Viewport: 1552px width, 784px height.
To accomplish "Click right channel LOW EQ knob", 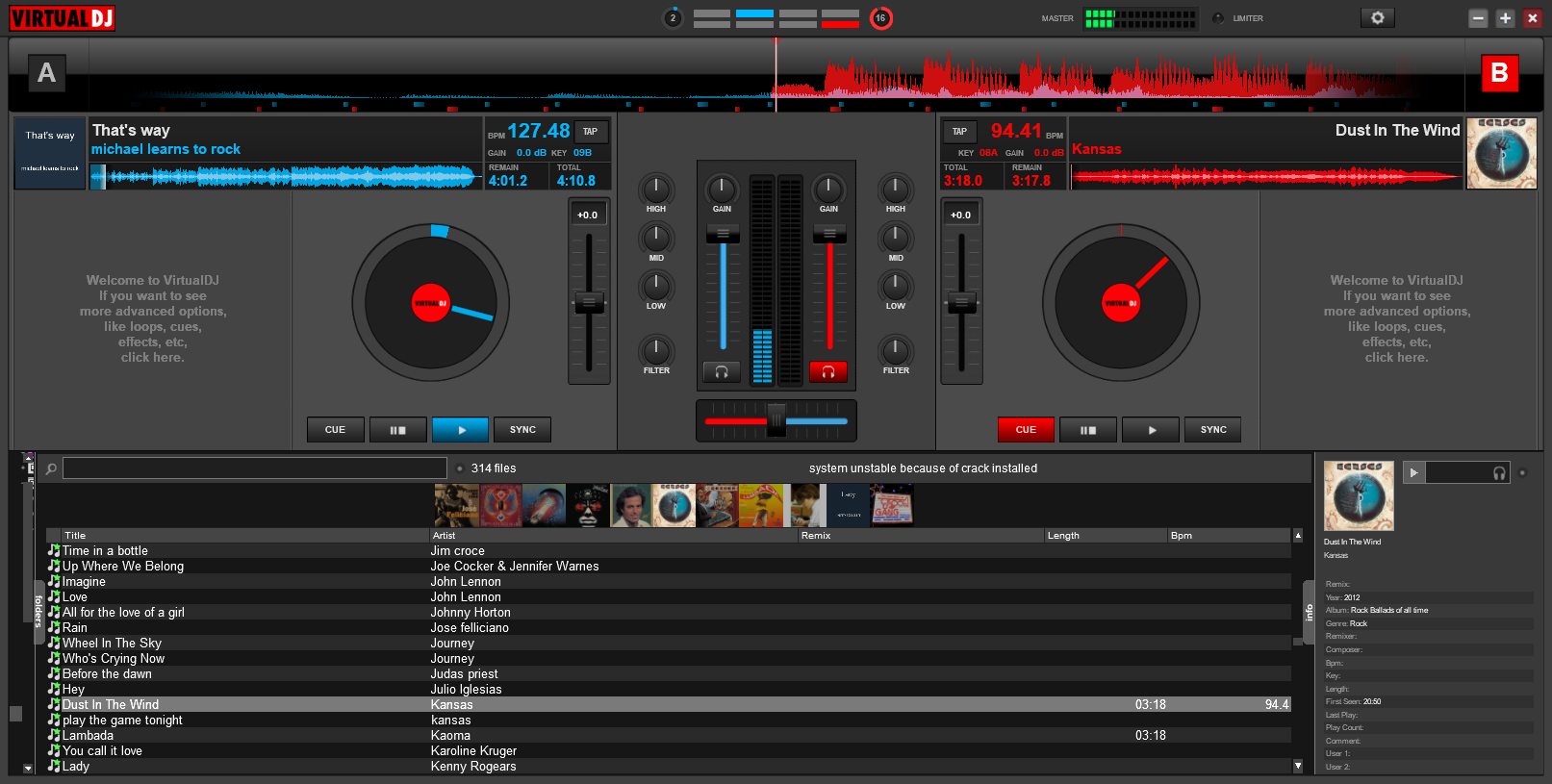I will pyautogui.click(x=895, y=286).
